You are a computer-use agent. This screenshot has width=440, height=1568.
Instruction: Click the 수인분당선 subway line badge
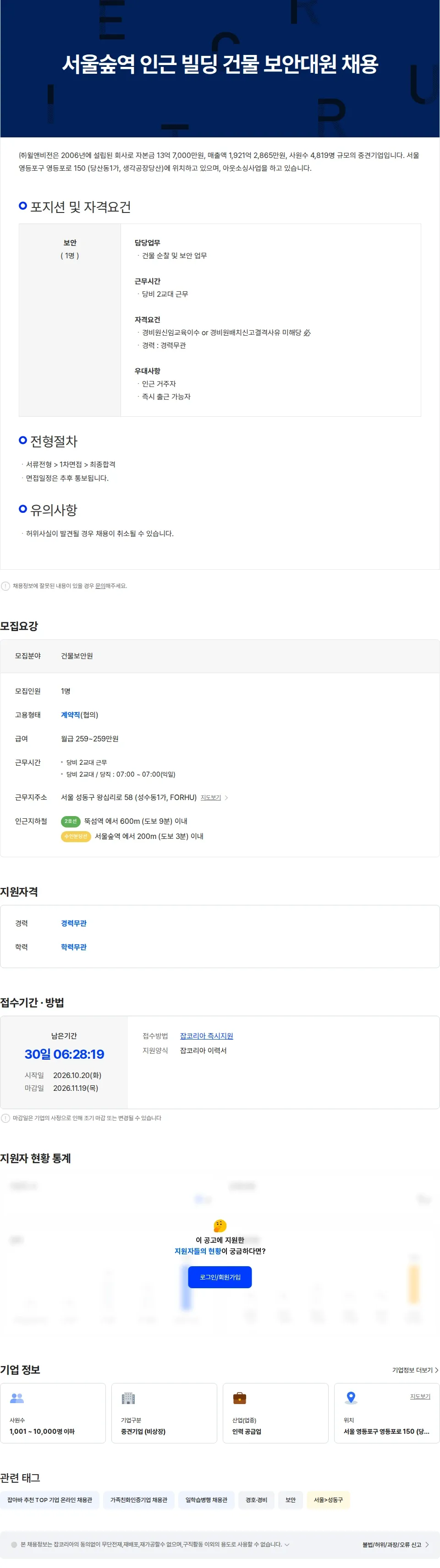[76, 836]
